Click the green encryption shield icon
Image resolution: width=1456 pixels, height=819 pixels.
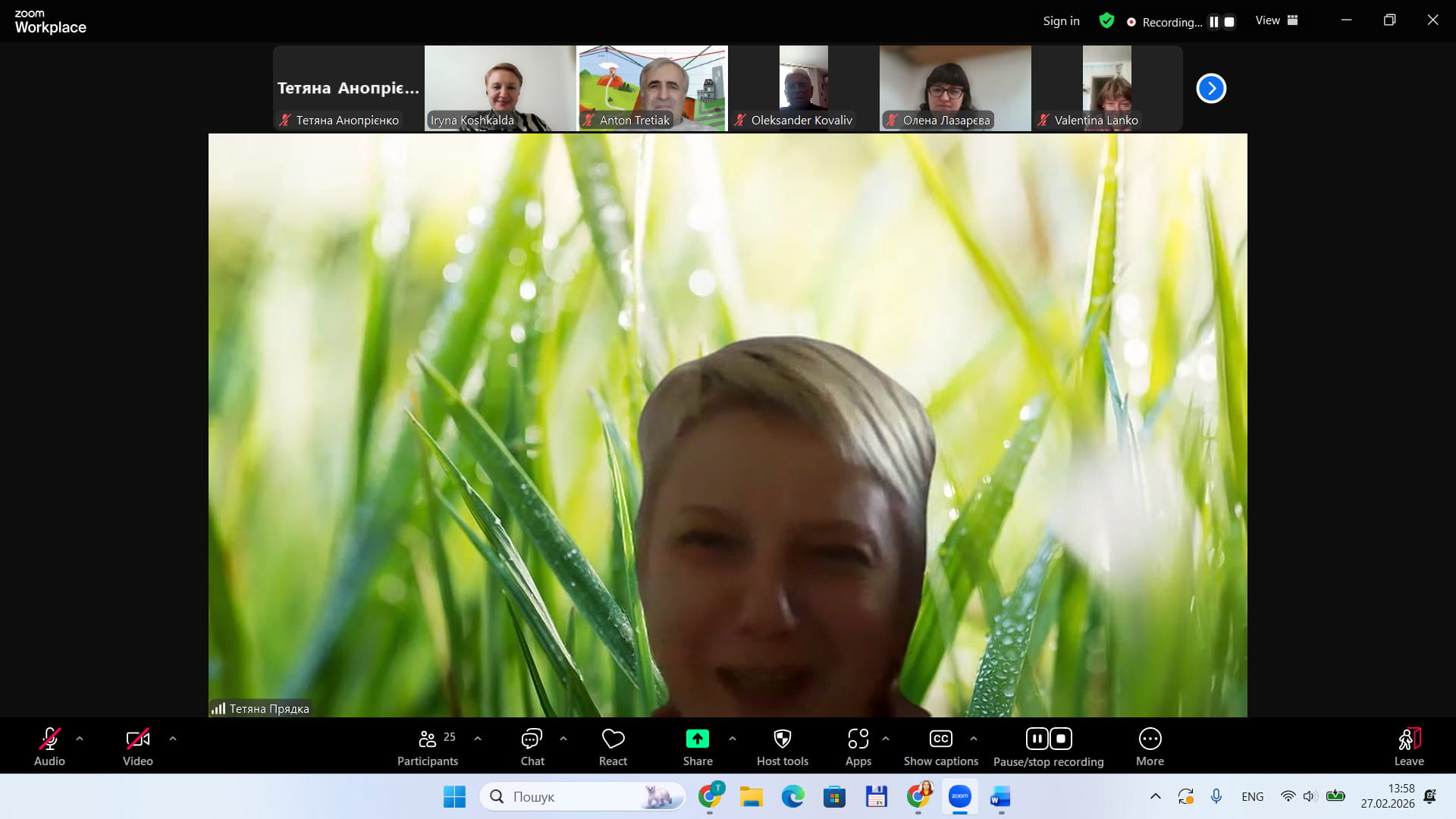point(1106,21)
